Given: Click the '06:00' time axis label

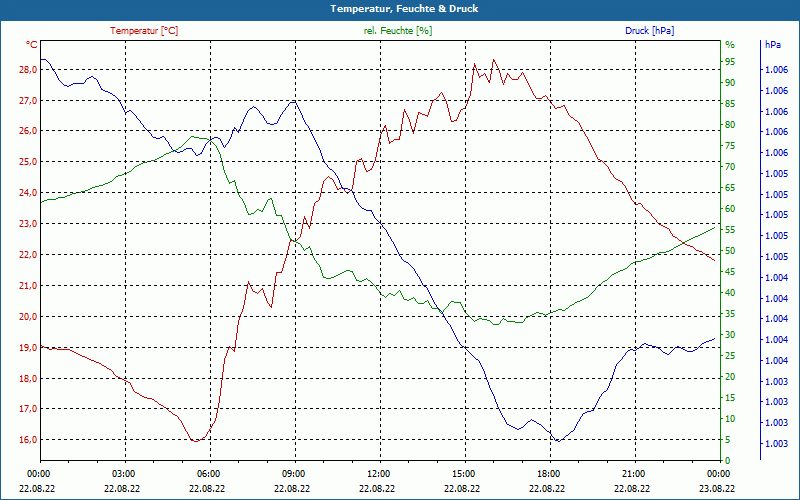Looking at the screenshot, I should tap(207, 474).
